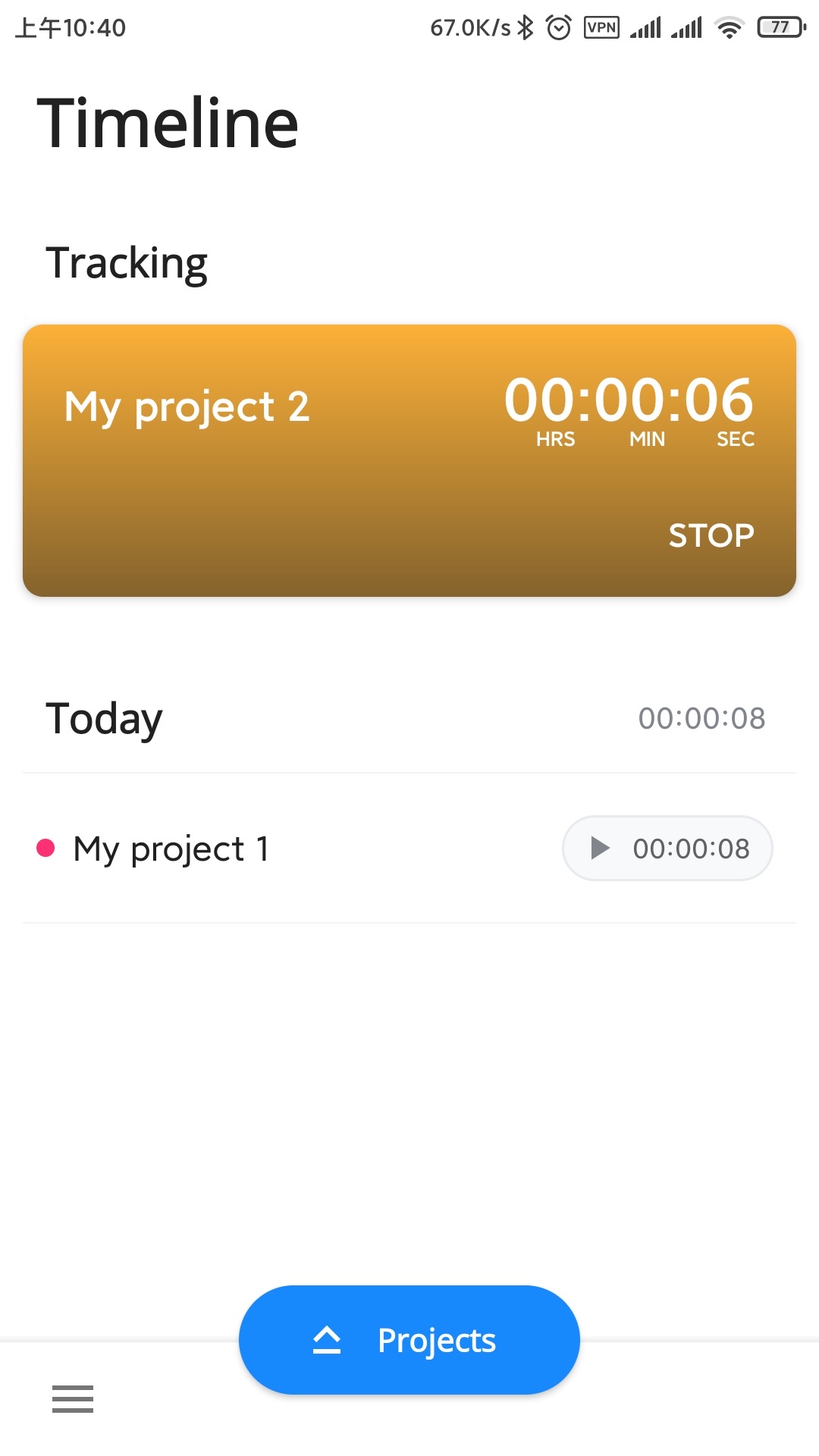
Task: Tap the battery level icon
Action: 780,28
